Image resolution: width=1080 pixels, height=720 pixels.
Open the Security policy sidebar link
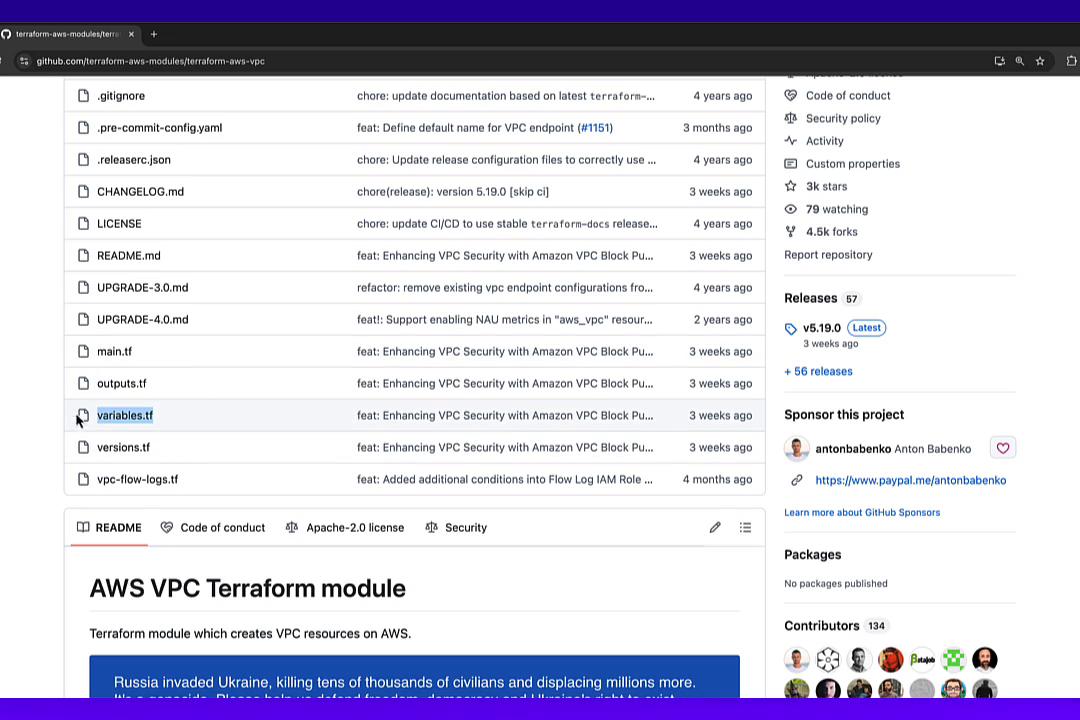click(843, 119)
